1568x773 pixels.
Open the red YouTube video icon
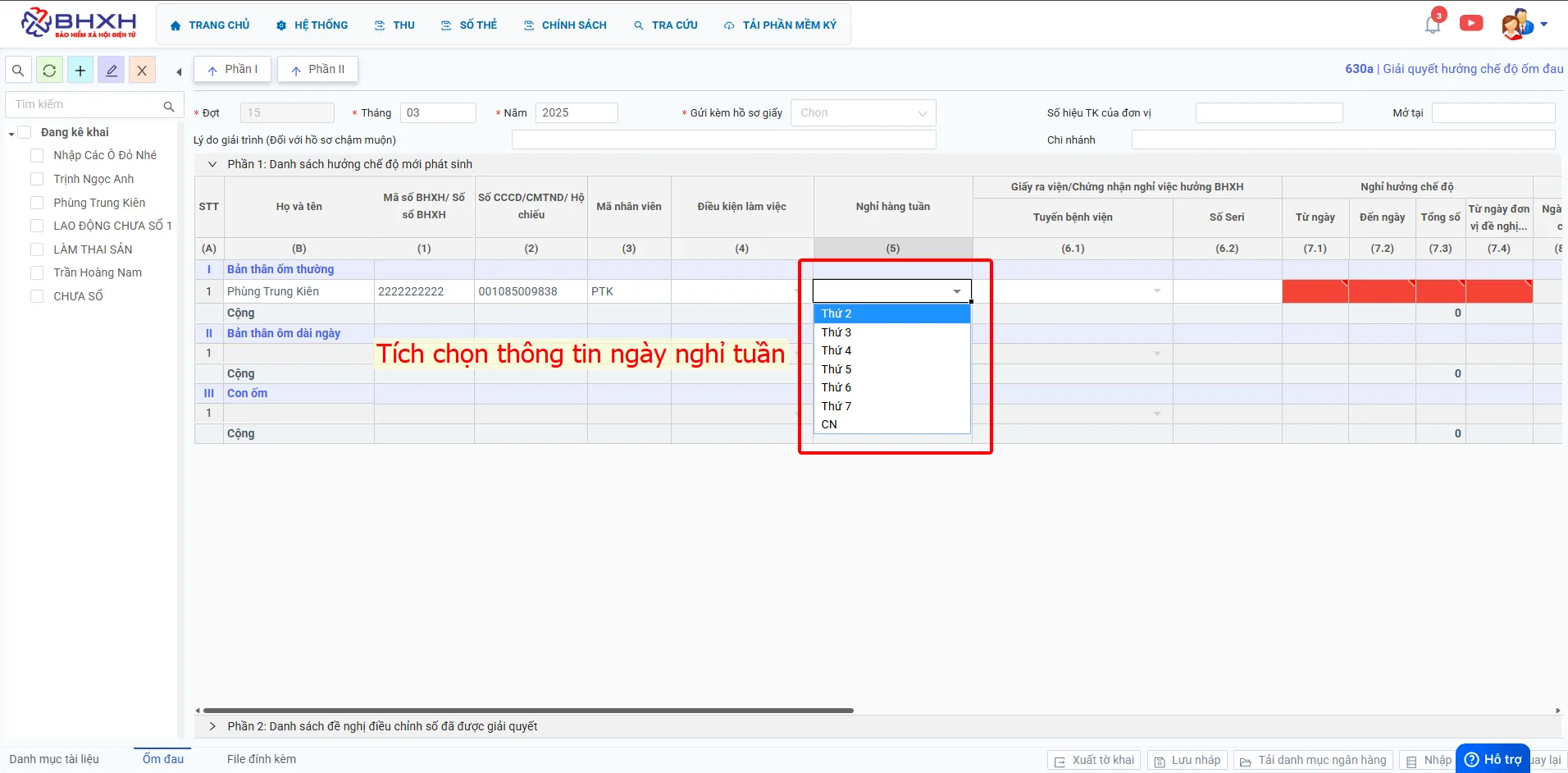coord(1471,23)
